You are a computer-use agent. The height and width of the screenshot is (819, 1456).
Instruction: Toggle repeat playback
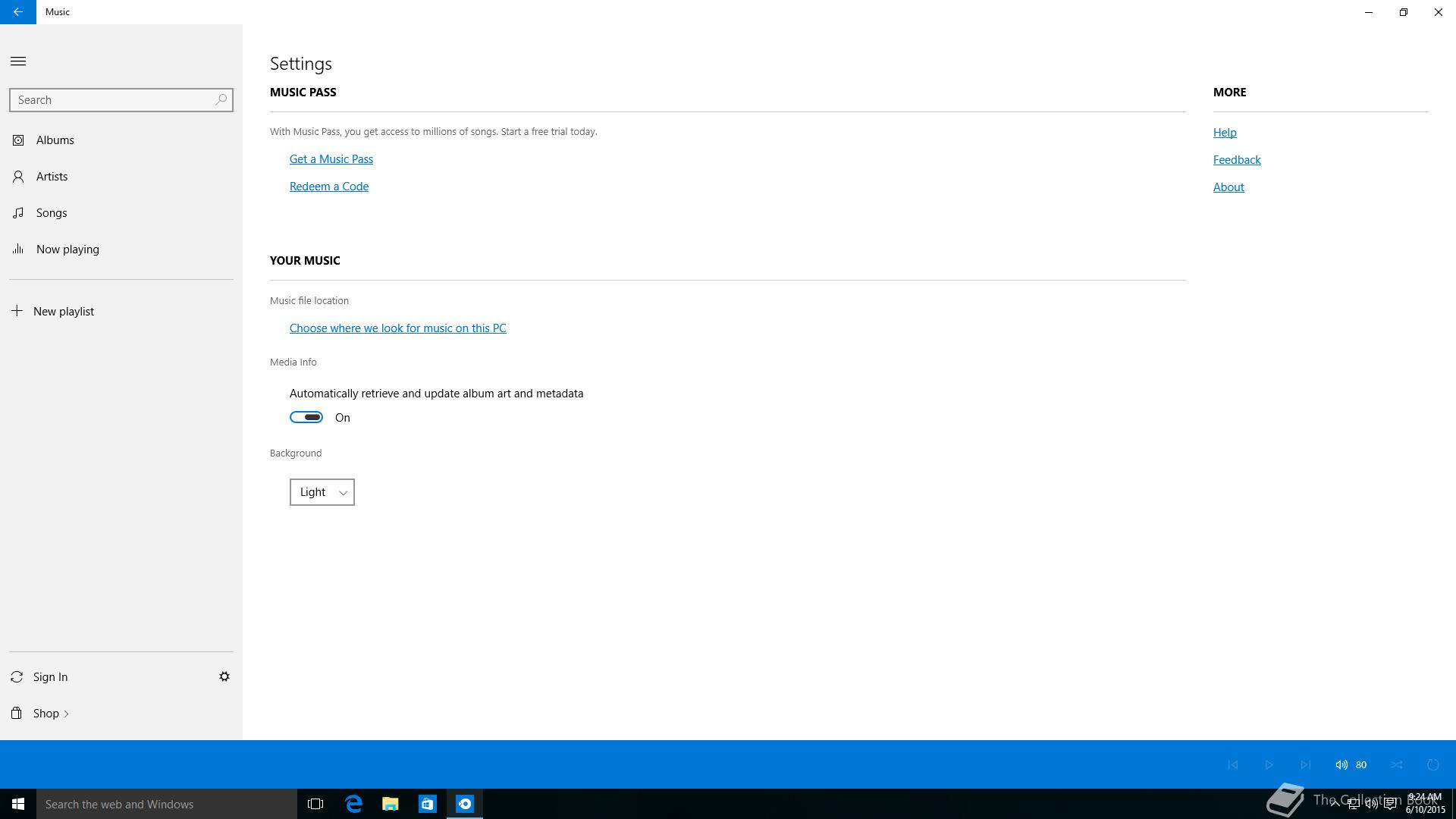point(1433,764)
